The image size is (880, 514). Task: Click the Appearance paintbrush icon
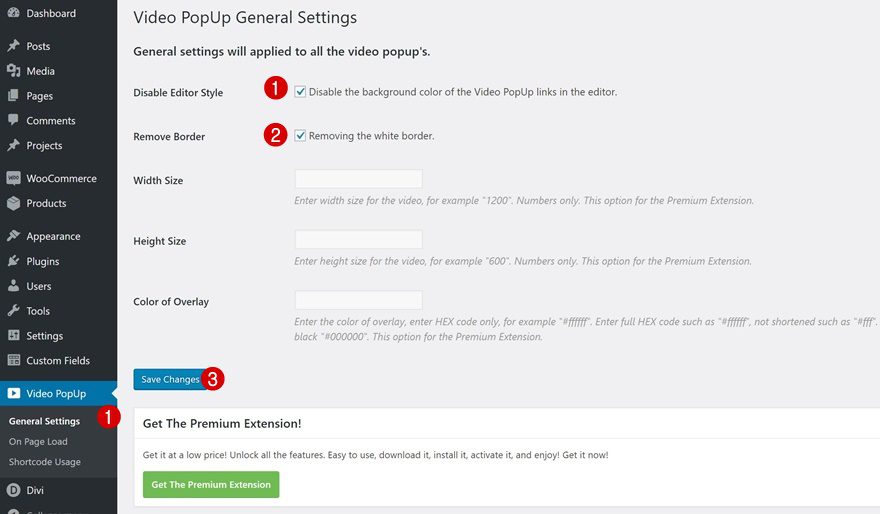click(13, 236)
